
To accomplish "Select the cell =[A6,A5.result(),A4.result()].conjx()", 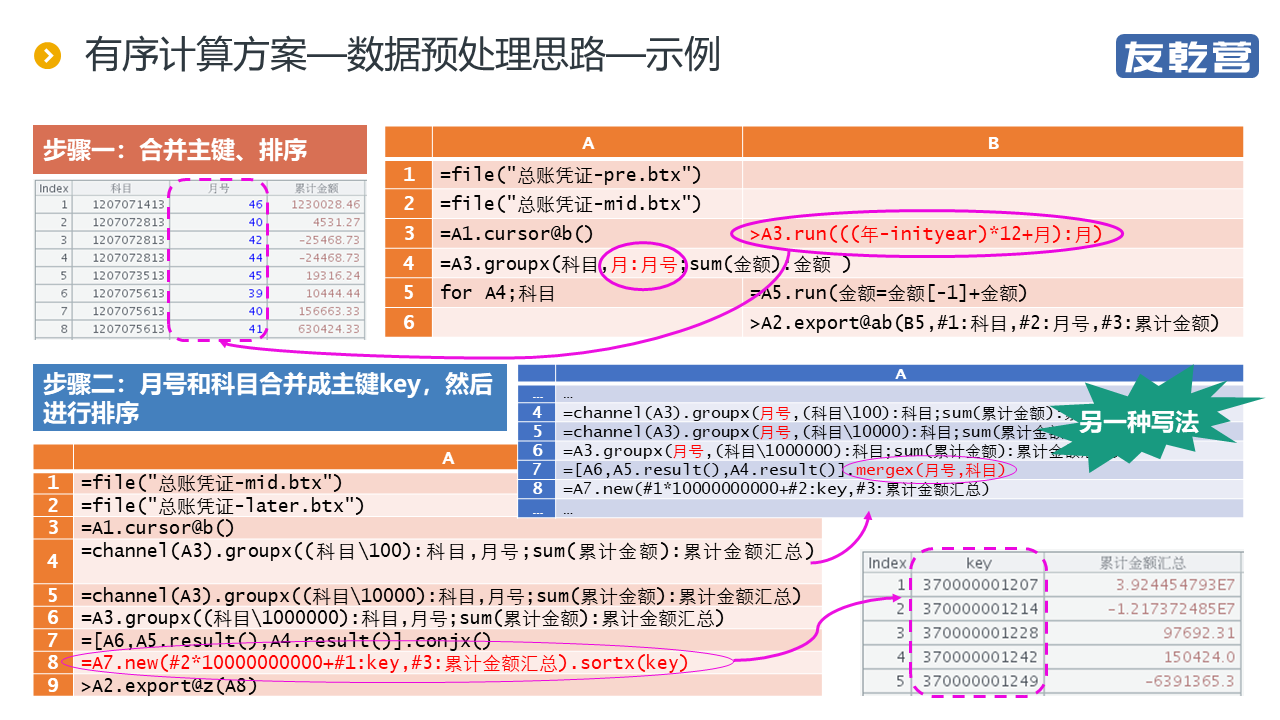I will point(447,640).
